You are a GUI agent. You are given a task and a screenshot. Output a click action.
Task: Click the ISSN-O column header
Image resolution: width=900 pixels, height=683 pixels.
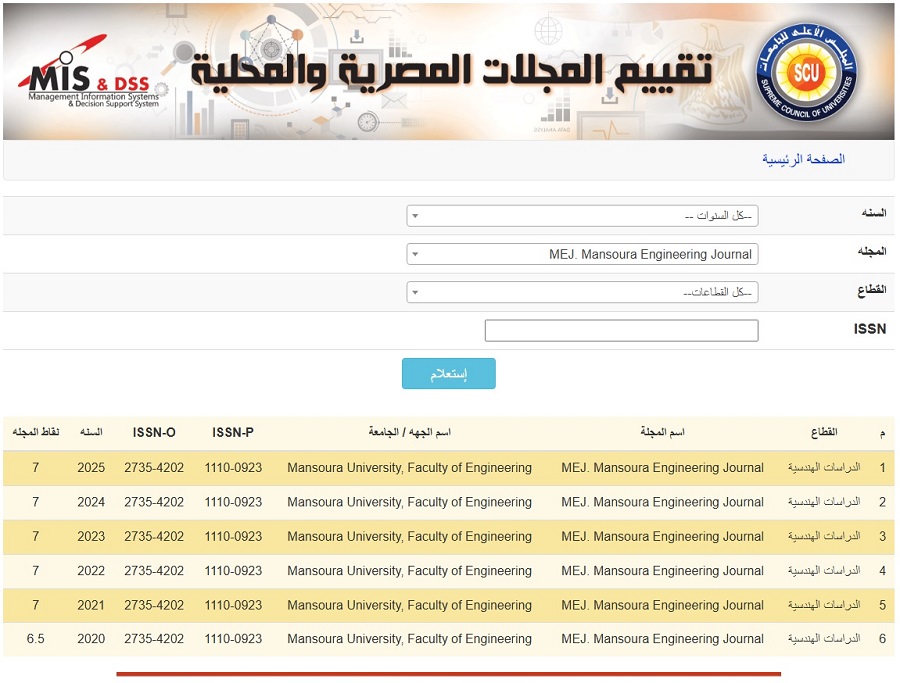154,433
